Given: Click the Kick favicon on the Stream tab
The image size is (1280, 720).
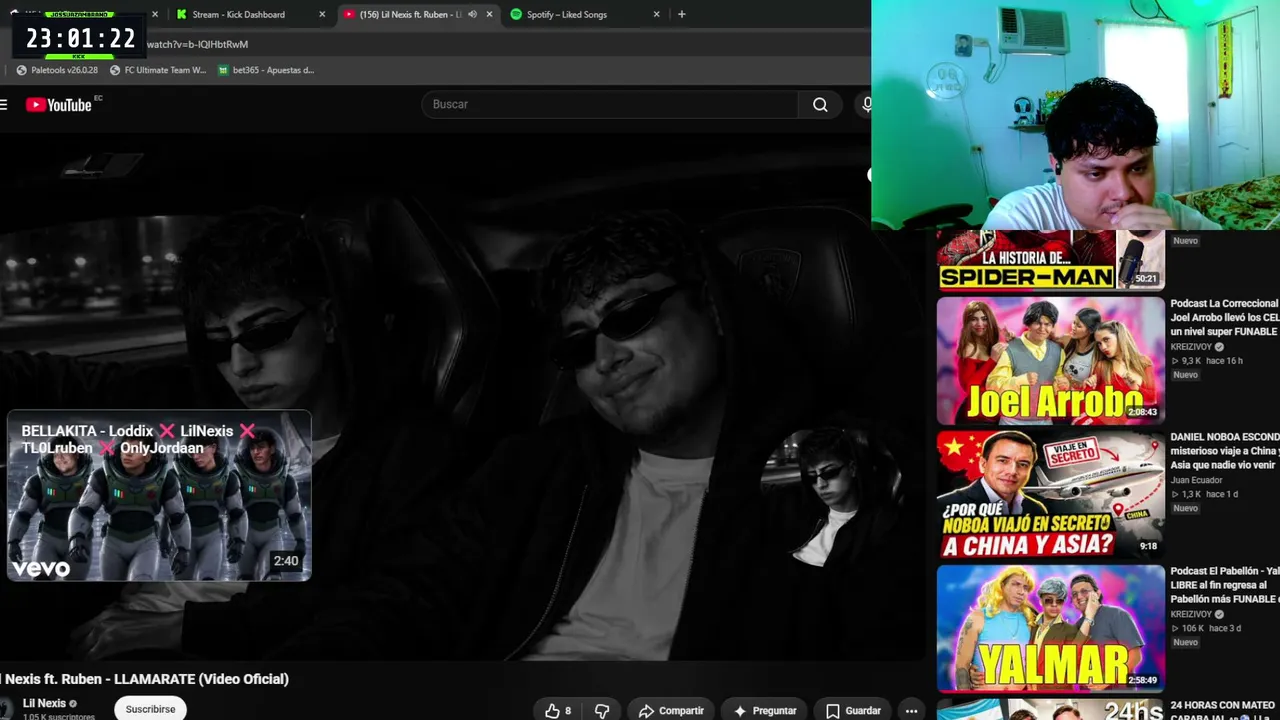Looking at the screenshot, I should (181, 14).
